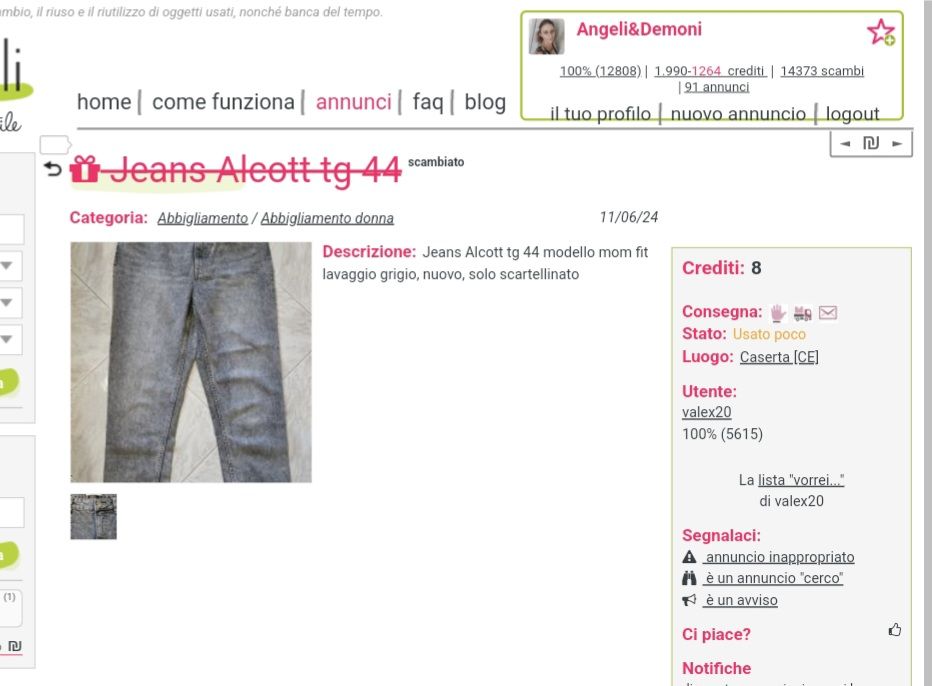The image size is (932, 686).
Task: Open the come funziona menu item
Action: 223,102
